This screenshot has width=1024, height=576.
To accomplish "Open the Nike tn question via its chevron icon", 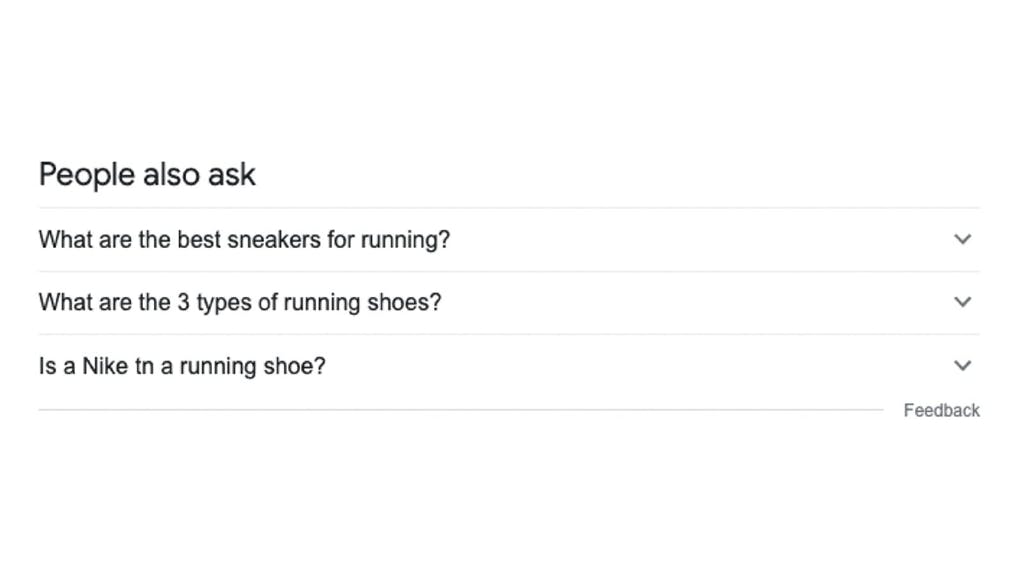I will coord(963,366).
